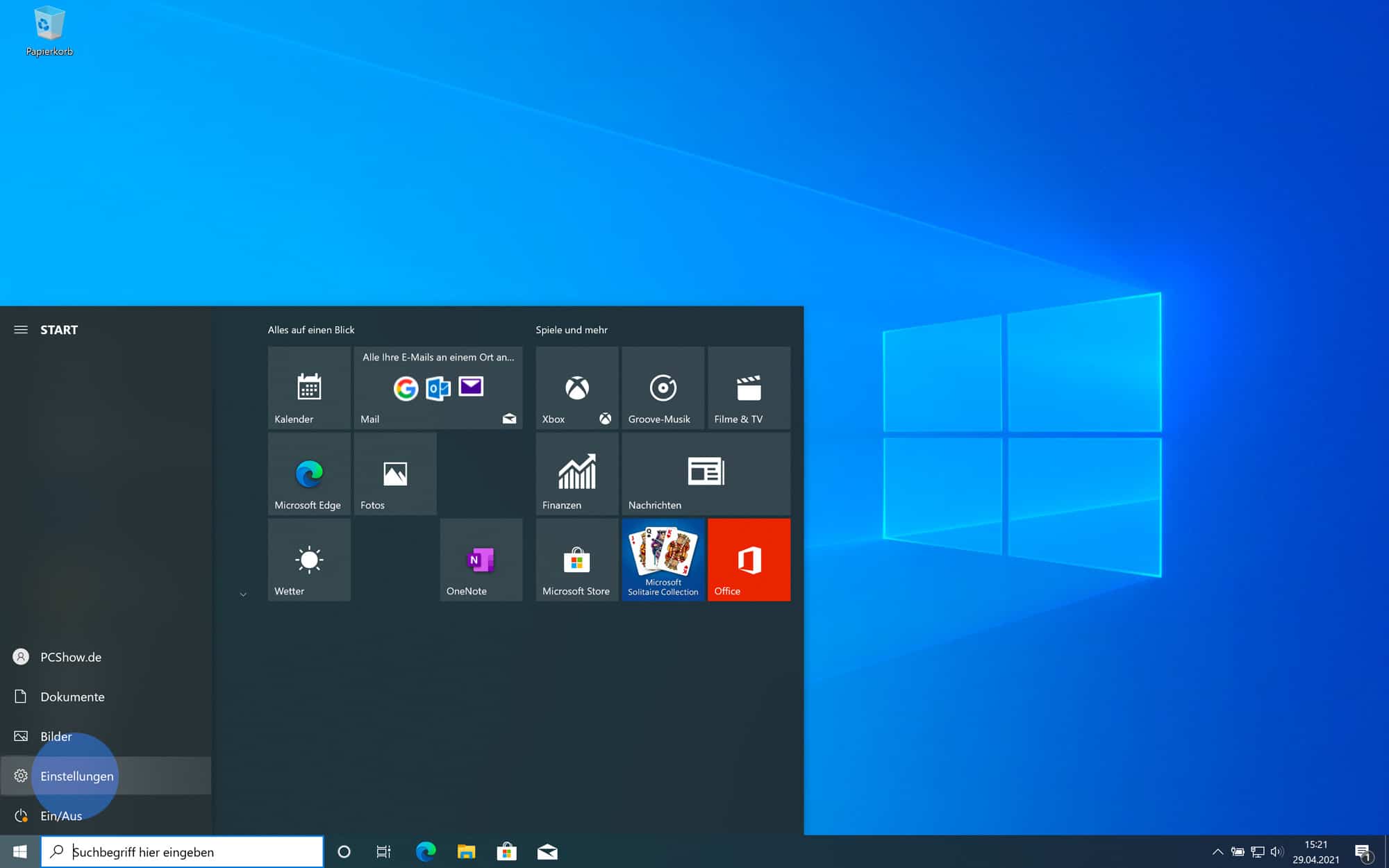The width and height of the screenshot is (1389, 868).
Task: Click the 'Spiele und mehr' group header
Action: click(572, 330)
